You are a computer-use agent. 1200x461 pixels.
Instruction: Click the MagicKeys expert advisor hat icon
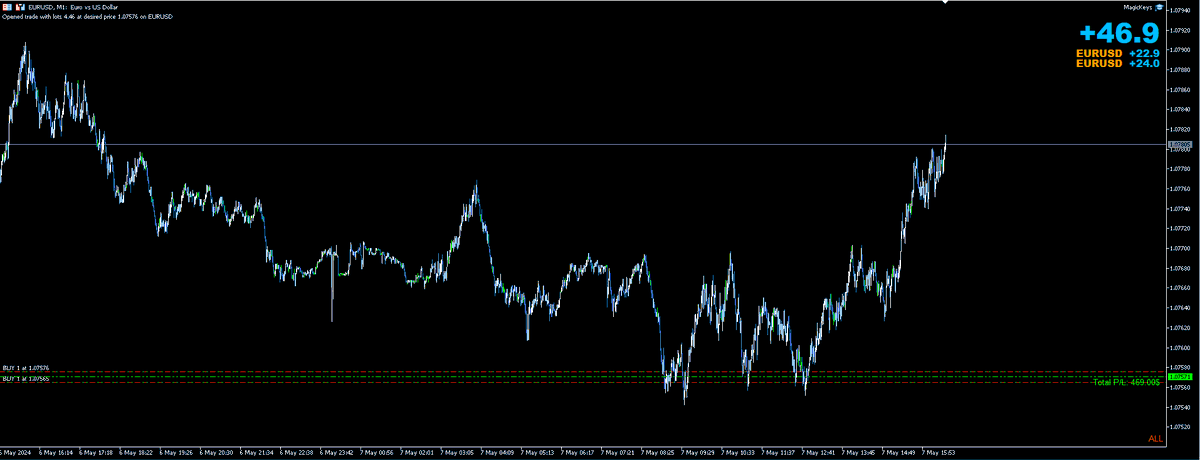click(1158, 7)
